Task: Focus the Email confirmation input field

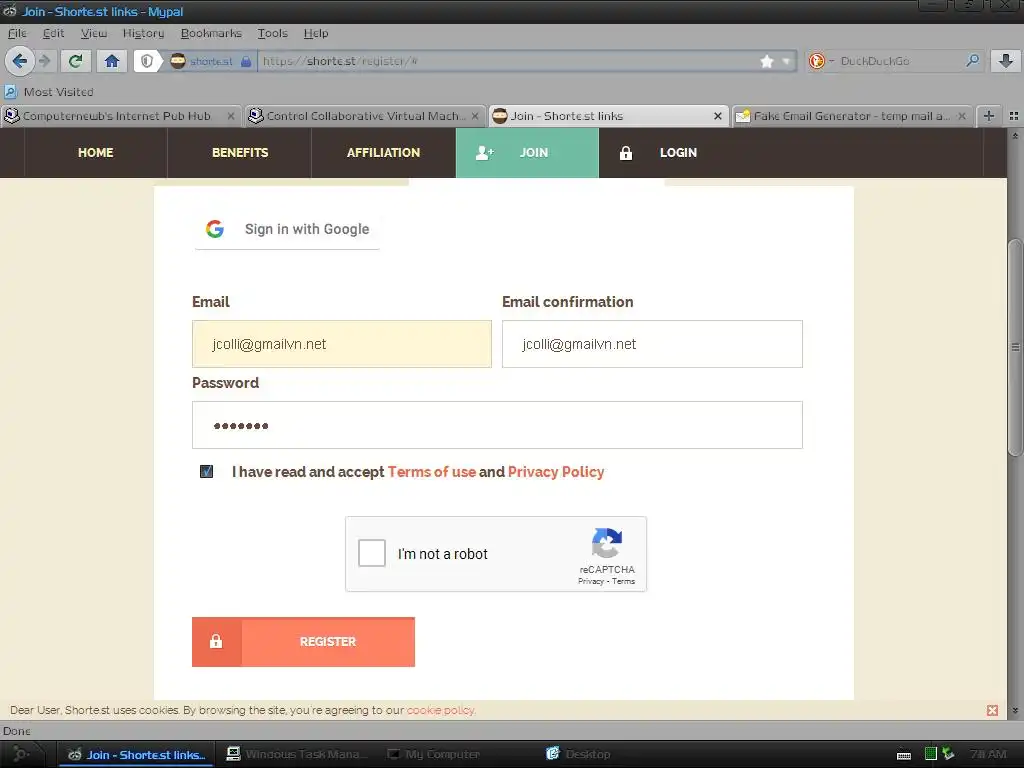Action: (x=652, y=344)
